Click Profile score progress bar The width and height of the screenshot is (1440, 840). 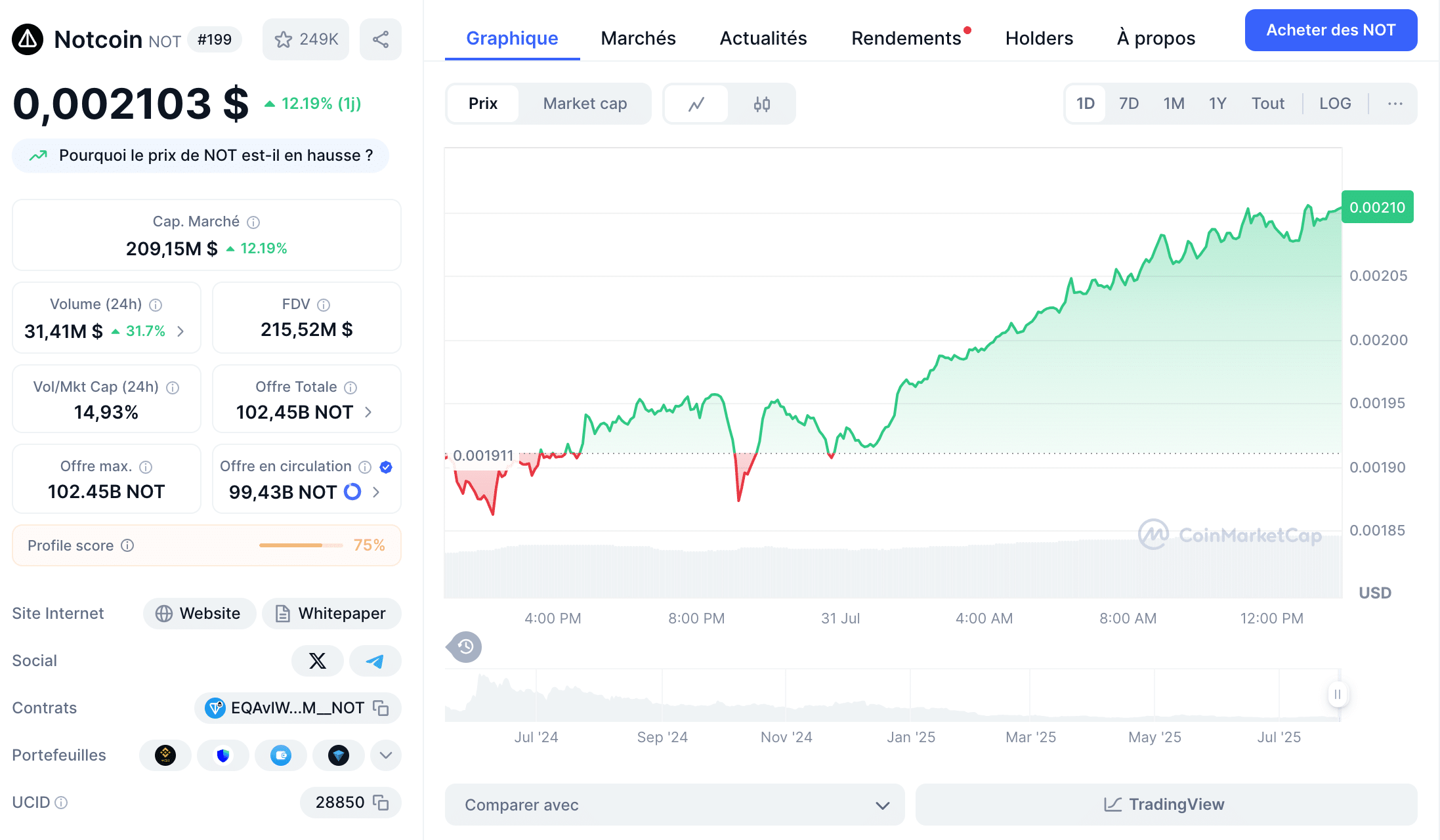(301, 545)
